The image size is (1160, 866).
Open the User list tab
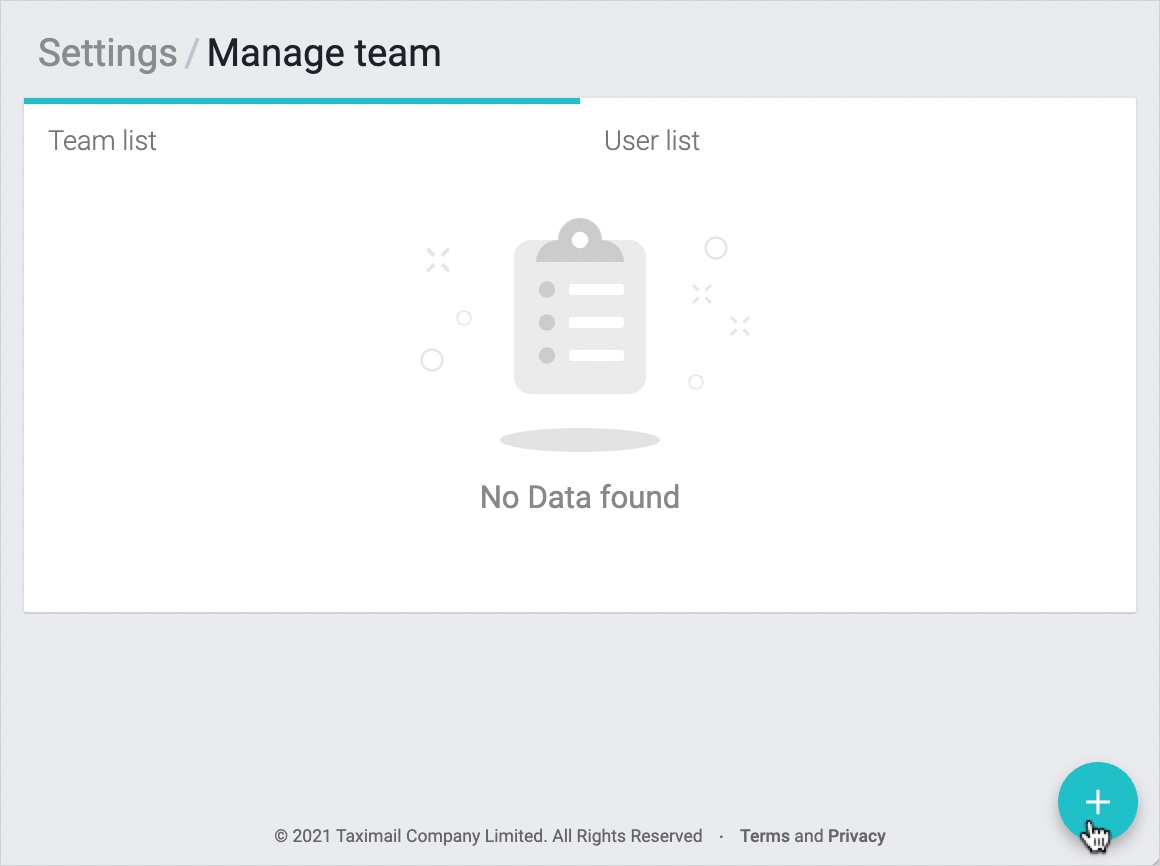click(652, 141)
